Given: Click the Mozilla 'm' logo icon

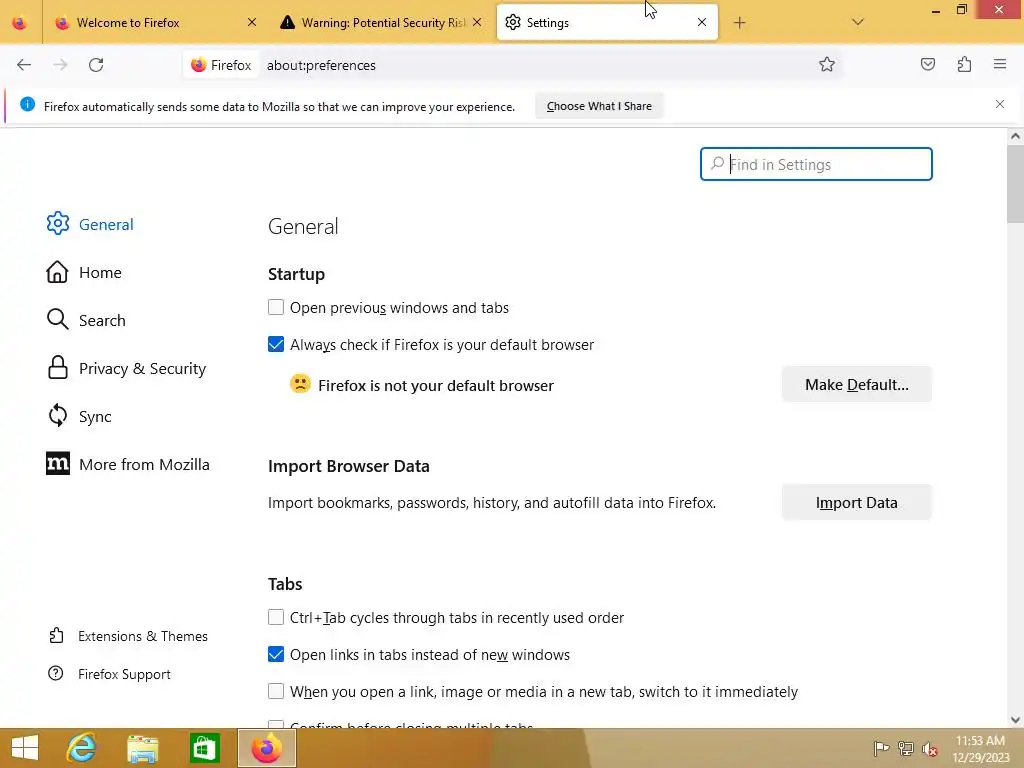Looking at the screenshot, I should coord(57,464).
